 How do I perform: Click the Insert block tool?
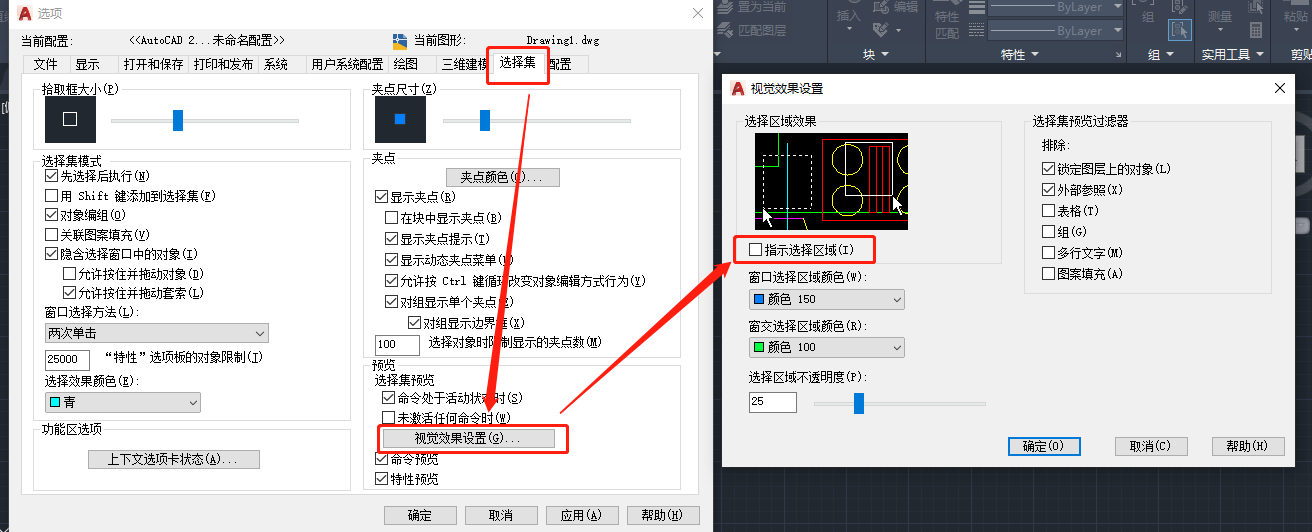tap(848, 15)
